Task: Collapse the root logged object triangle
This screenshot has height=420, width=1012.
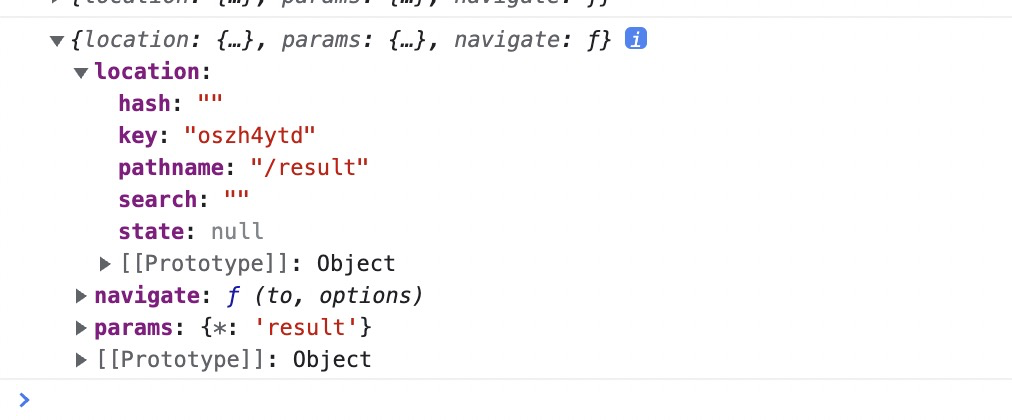Action: pyautogui.click(x=57, y=42)
